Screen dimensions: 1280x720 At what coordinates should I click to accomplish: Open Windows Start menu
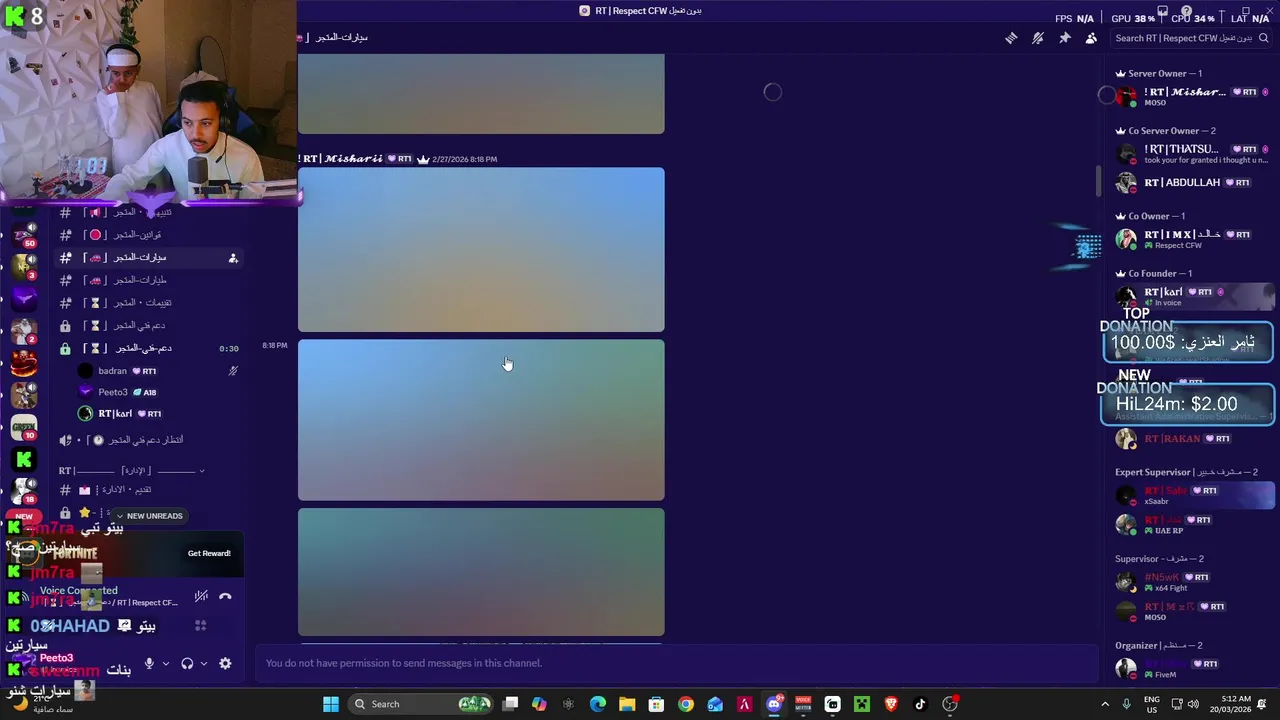point(331,704)
